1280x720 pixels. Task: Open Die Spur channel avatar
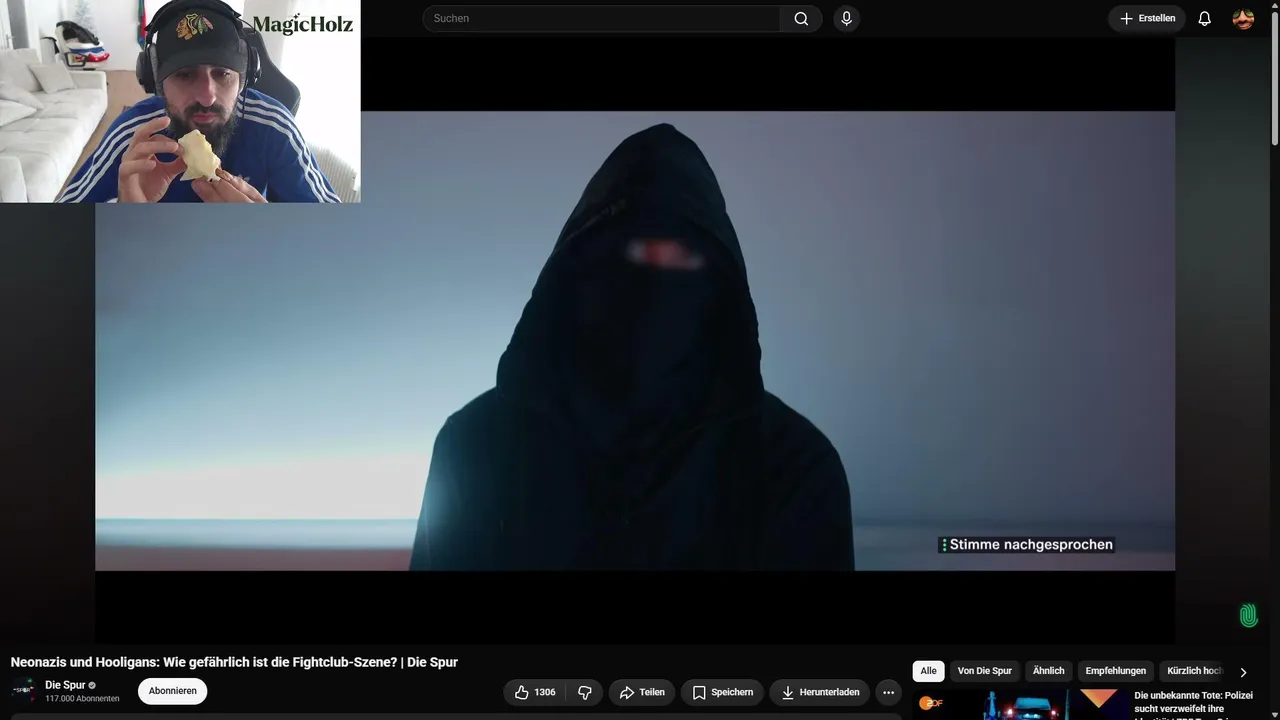tap(24, 690)
